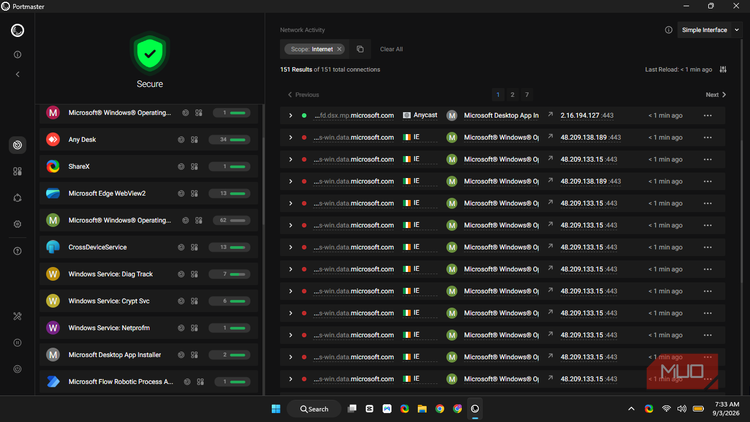Screen dimensions: 750x422
Task: Click the copy icon beside the scope filter
Action: click(x=360, y=49)
